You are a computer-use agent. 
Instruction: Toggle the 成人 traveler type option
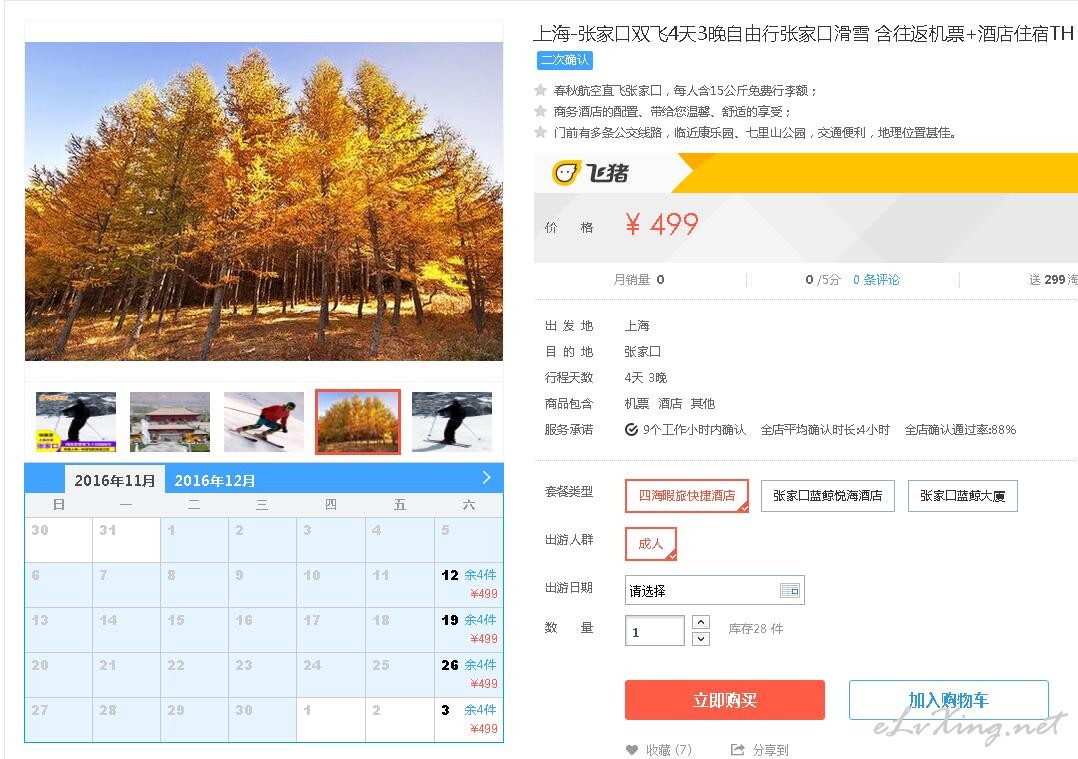click(651, 544)
